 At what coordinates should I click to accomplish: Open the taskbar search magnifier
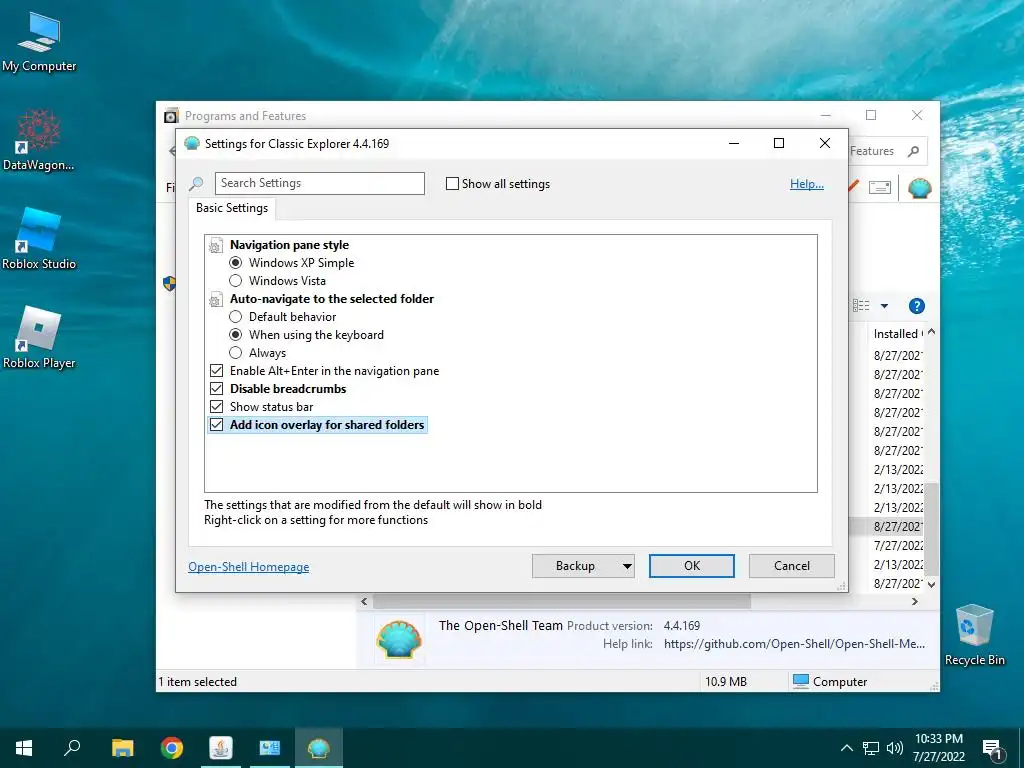72,748
